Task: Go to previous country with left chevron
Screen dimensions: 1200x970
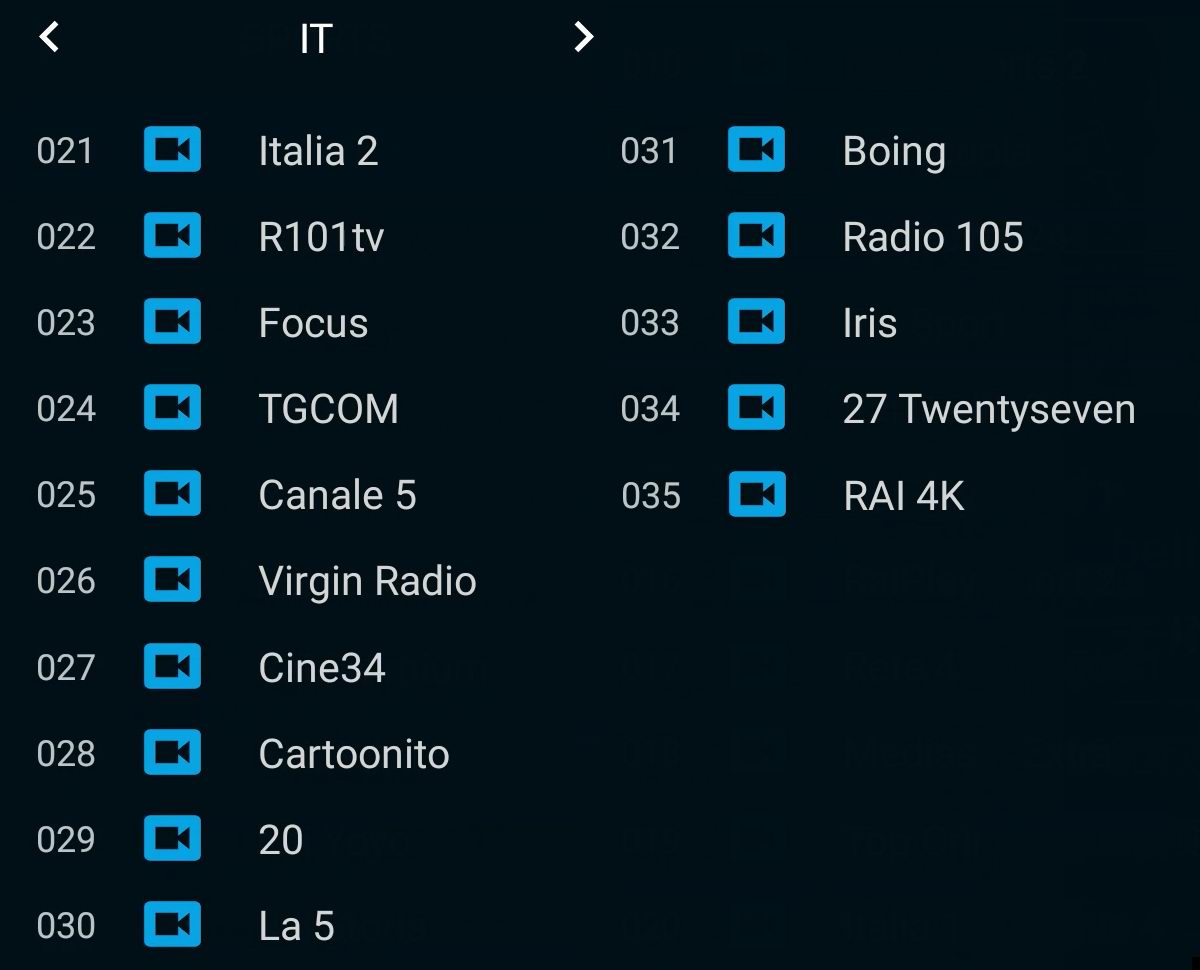Action: [x=49, y=38]
